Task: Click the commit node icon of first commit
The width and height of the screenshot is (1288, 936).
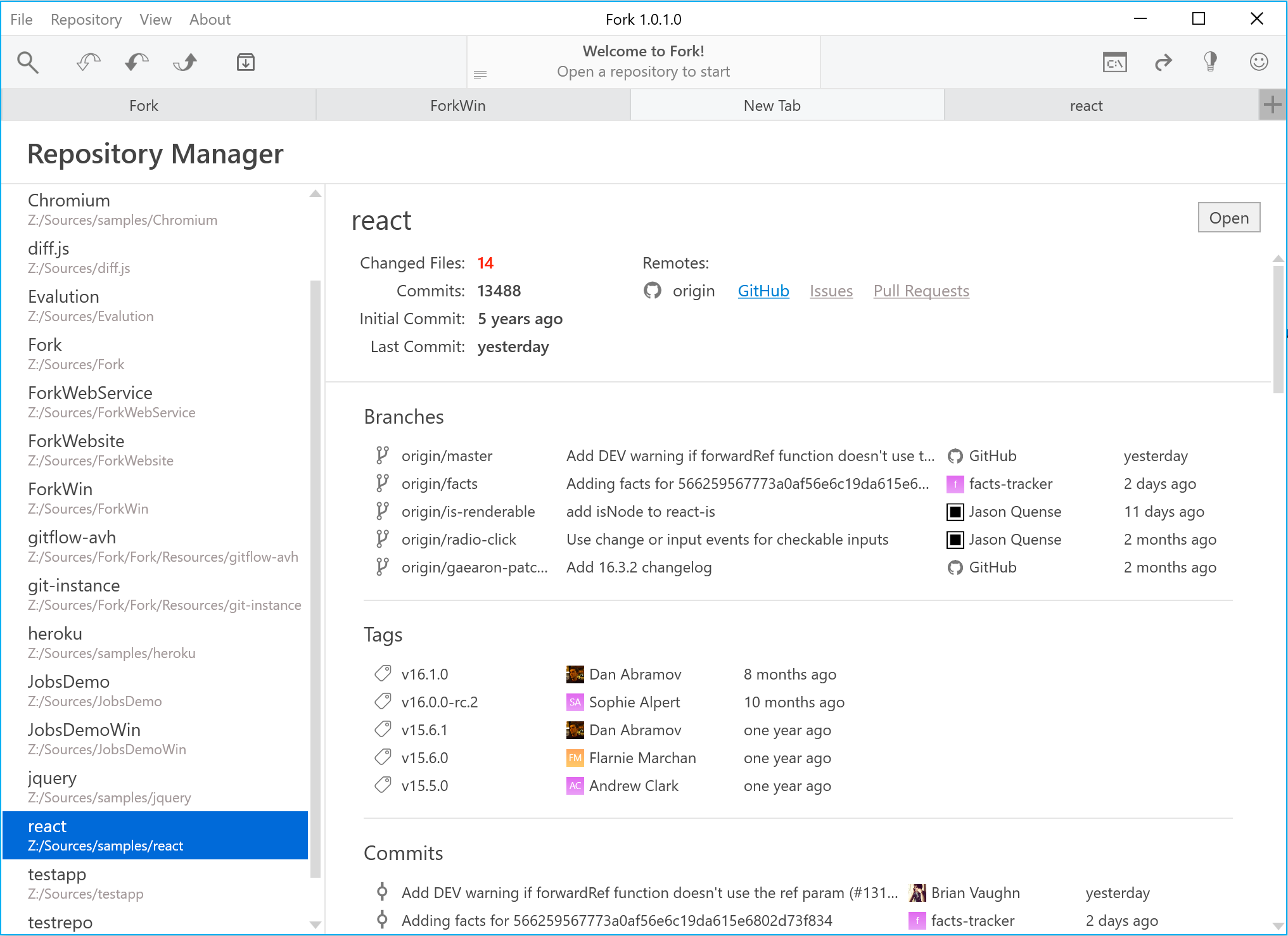Action: click(382, 892)
